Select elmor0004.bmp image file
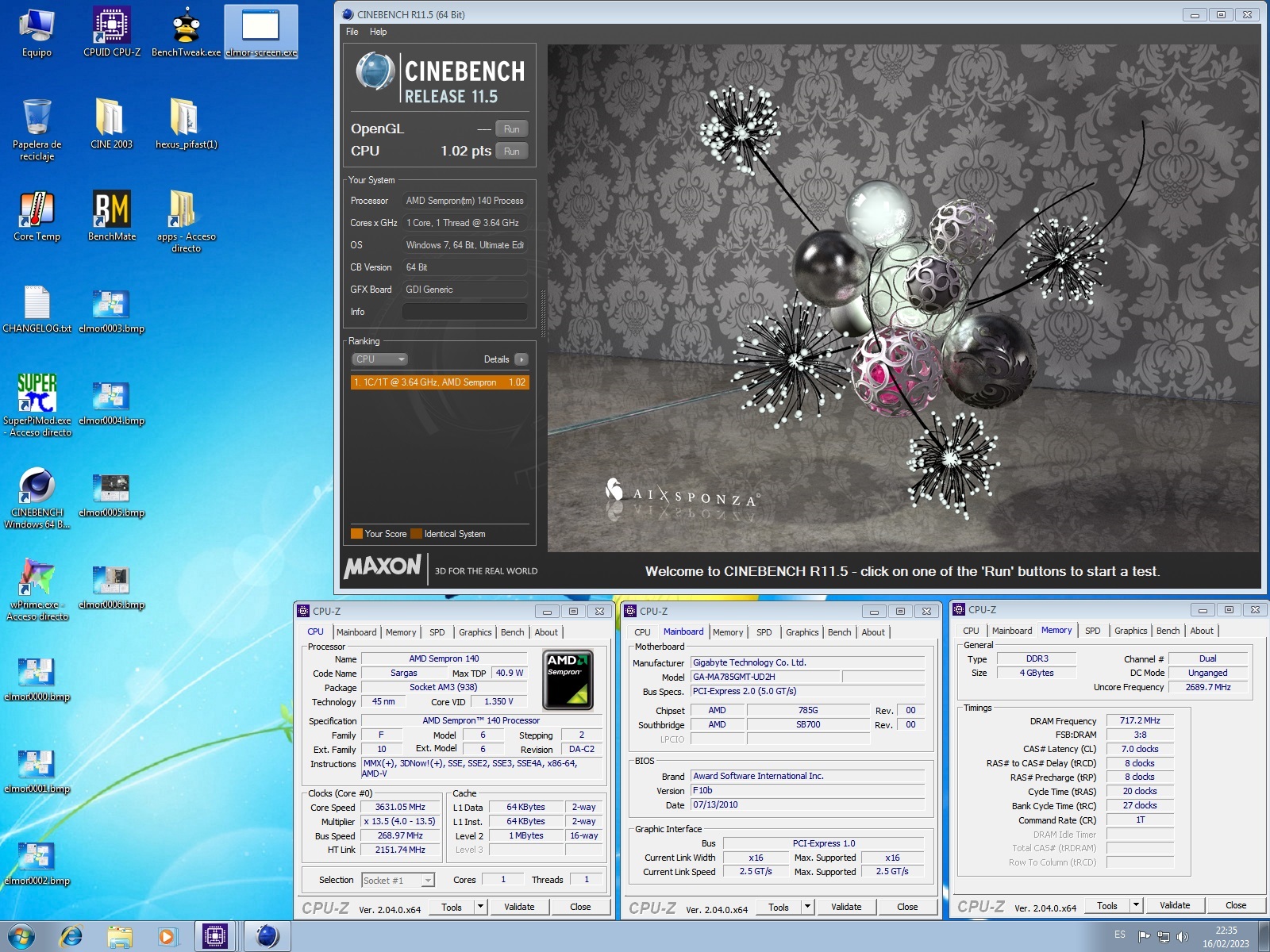The height and width of the screenshot is (952, 1270). tap(112, 401)
